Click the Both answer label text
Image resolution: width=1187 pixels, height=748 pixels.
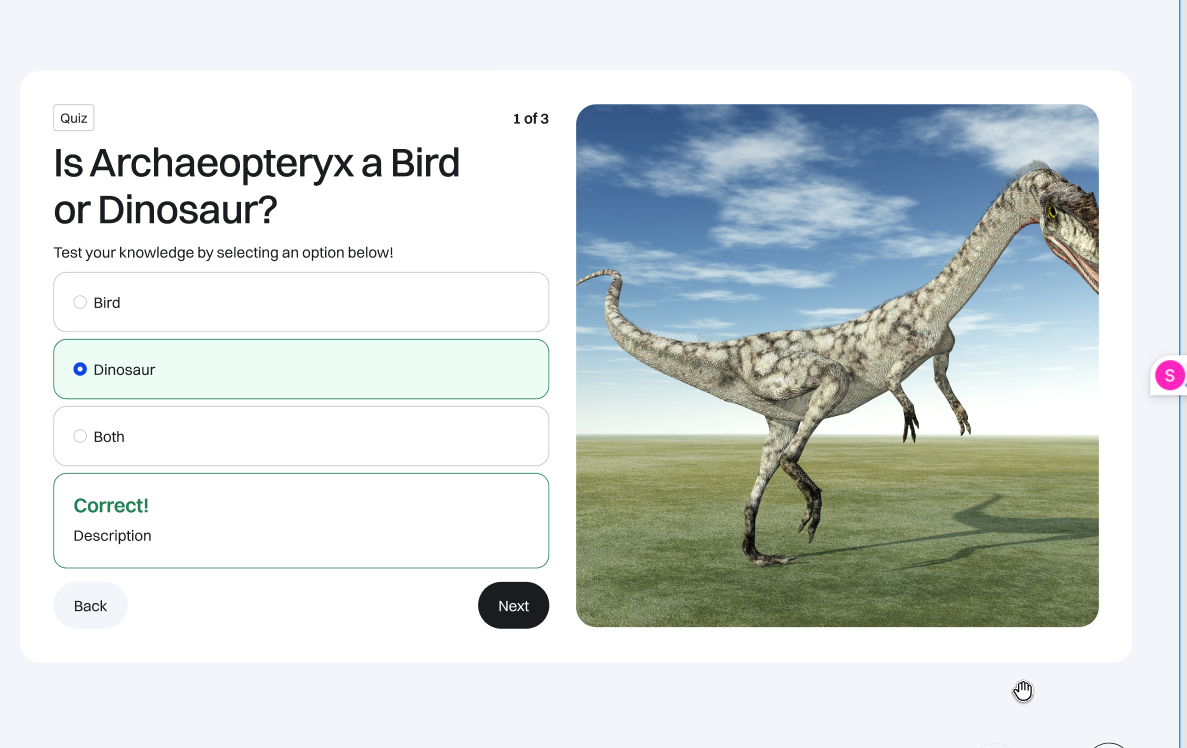point(109,437)
